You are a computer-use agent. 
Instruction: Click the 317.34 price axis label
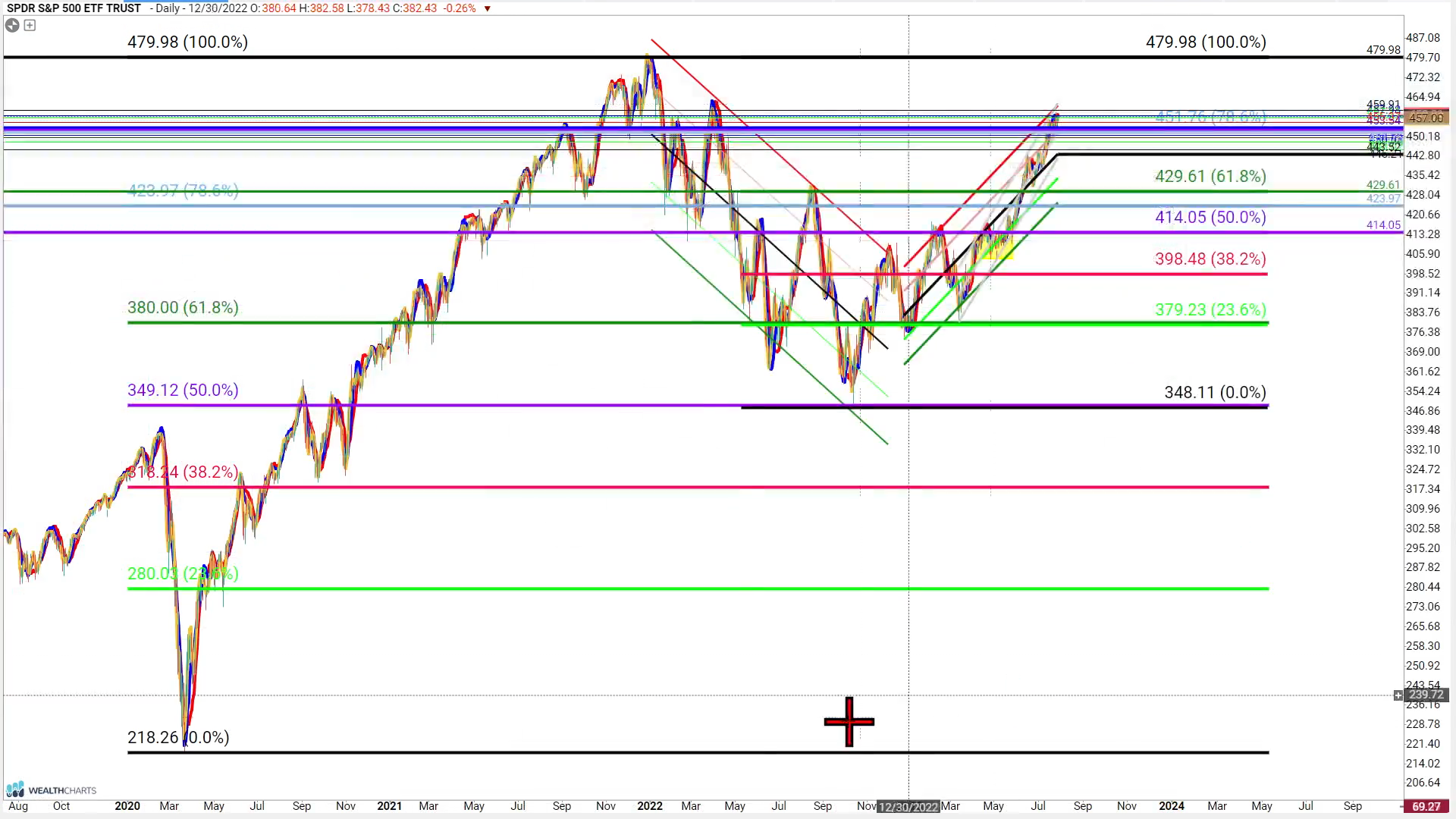pos(1423,488)
